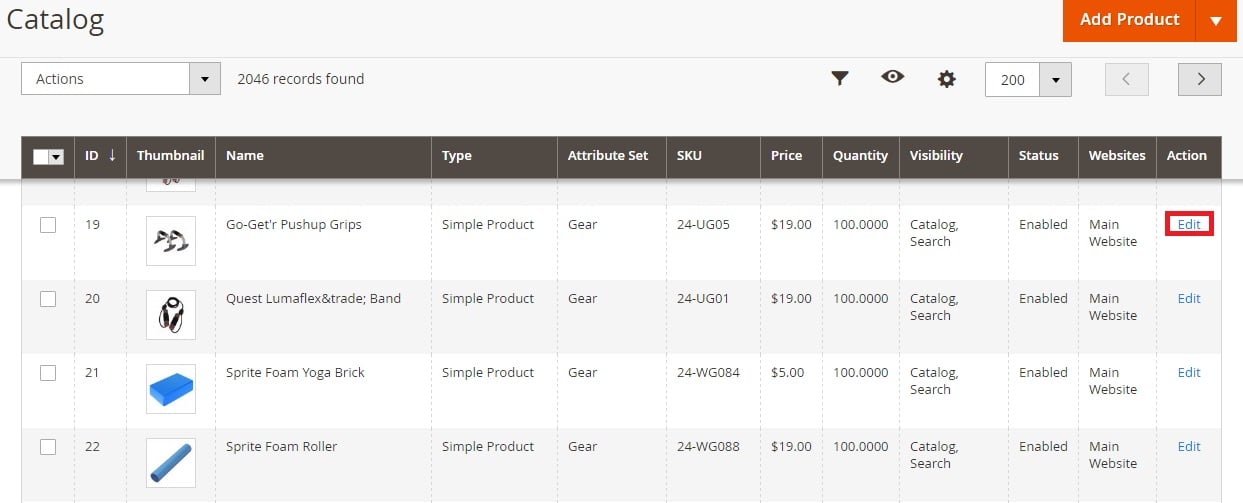Expand the select-all checkbox dropdown in header
The image size is (1243, 503).
(x=56, y=157)
